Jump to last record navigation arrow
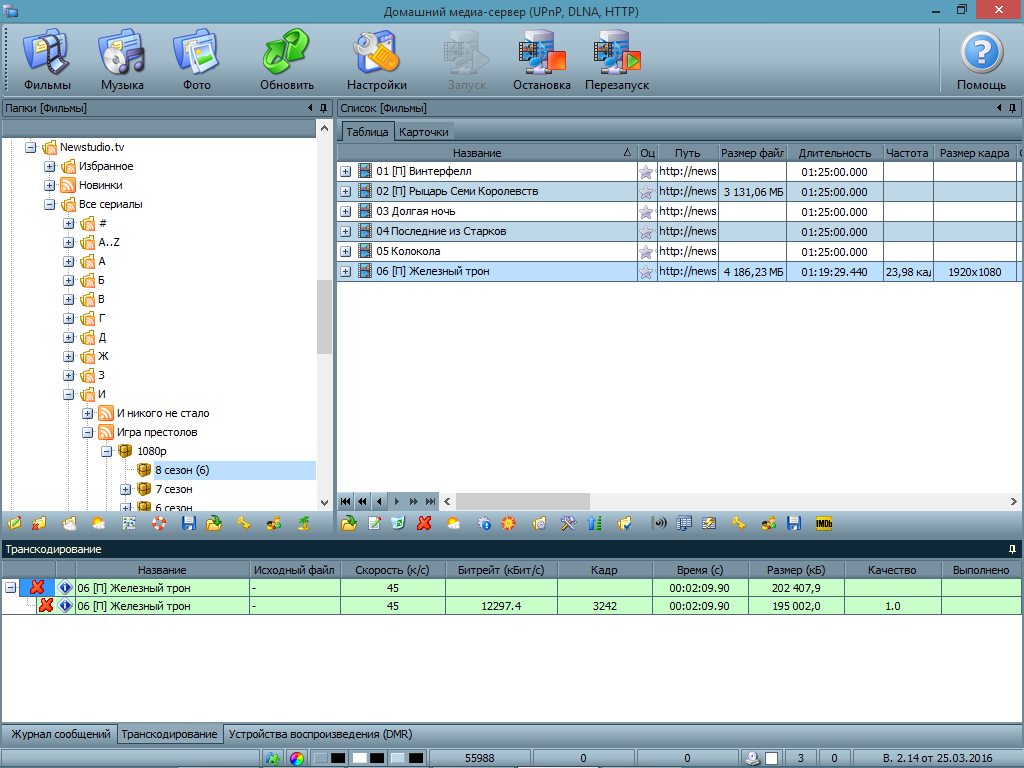This screenshot has height=768, width=1024. [431, 501]
